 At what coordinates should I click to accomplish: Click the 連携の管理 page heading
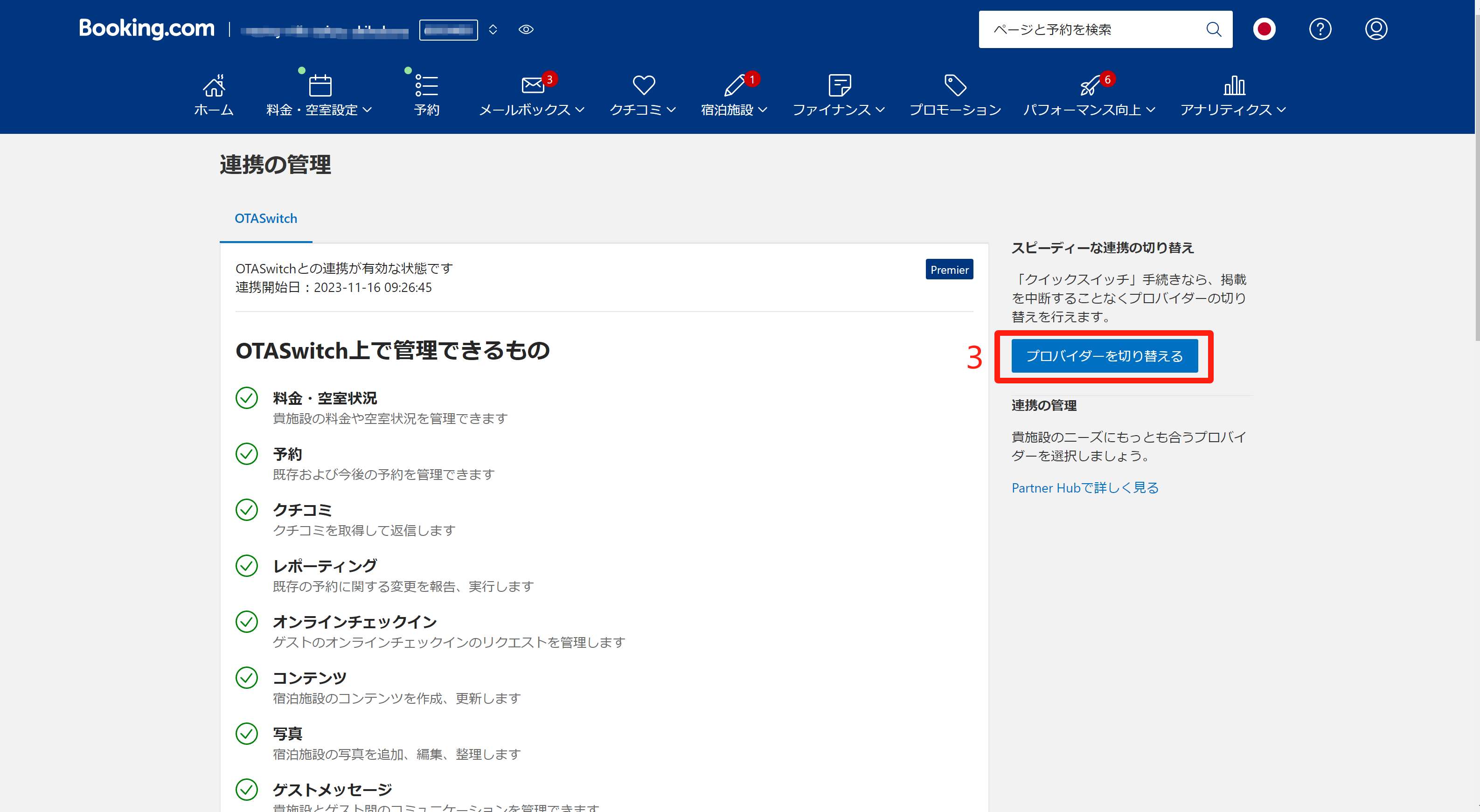(275, 165)
